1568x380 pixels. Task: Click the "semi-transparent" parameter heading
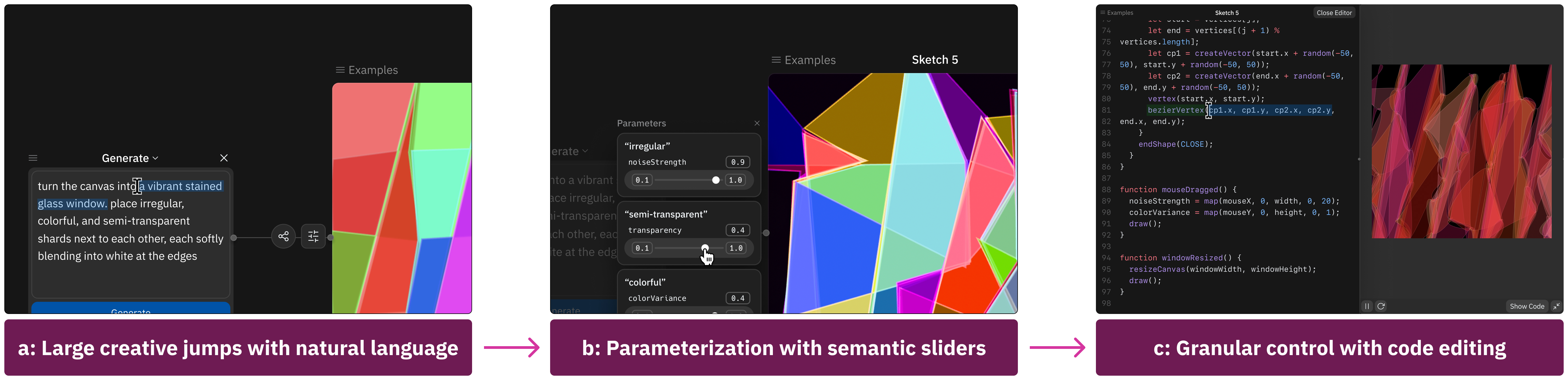coord(666,215)
